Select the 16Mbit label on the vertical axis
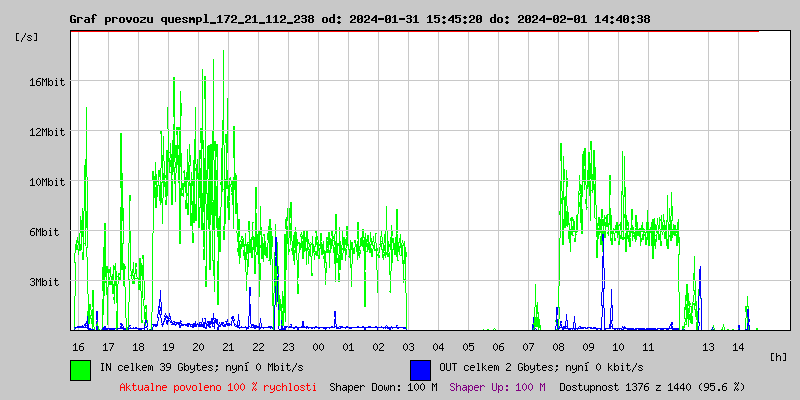Screen dimensions: 800x400 (x=46, y=82)
